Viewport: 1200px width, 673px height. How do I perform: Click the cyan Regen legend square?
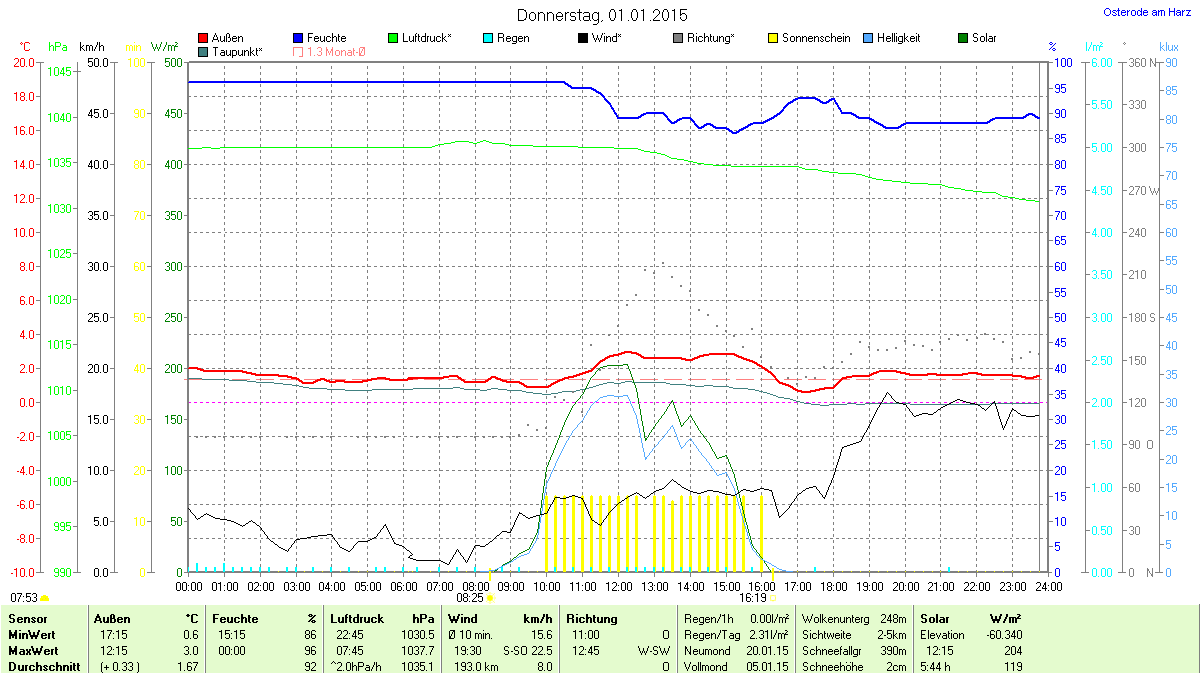(488, 38)
